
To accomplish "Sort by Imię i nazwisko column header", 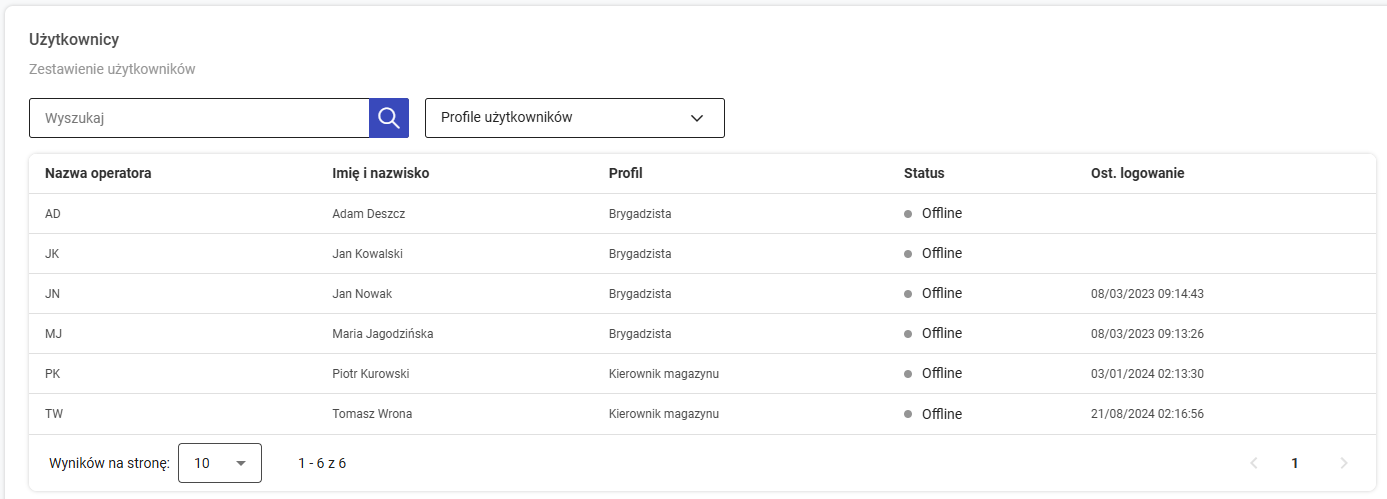I will (x=380, y=173).
